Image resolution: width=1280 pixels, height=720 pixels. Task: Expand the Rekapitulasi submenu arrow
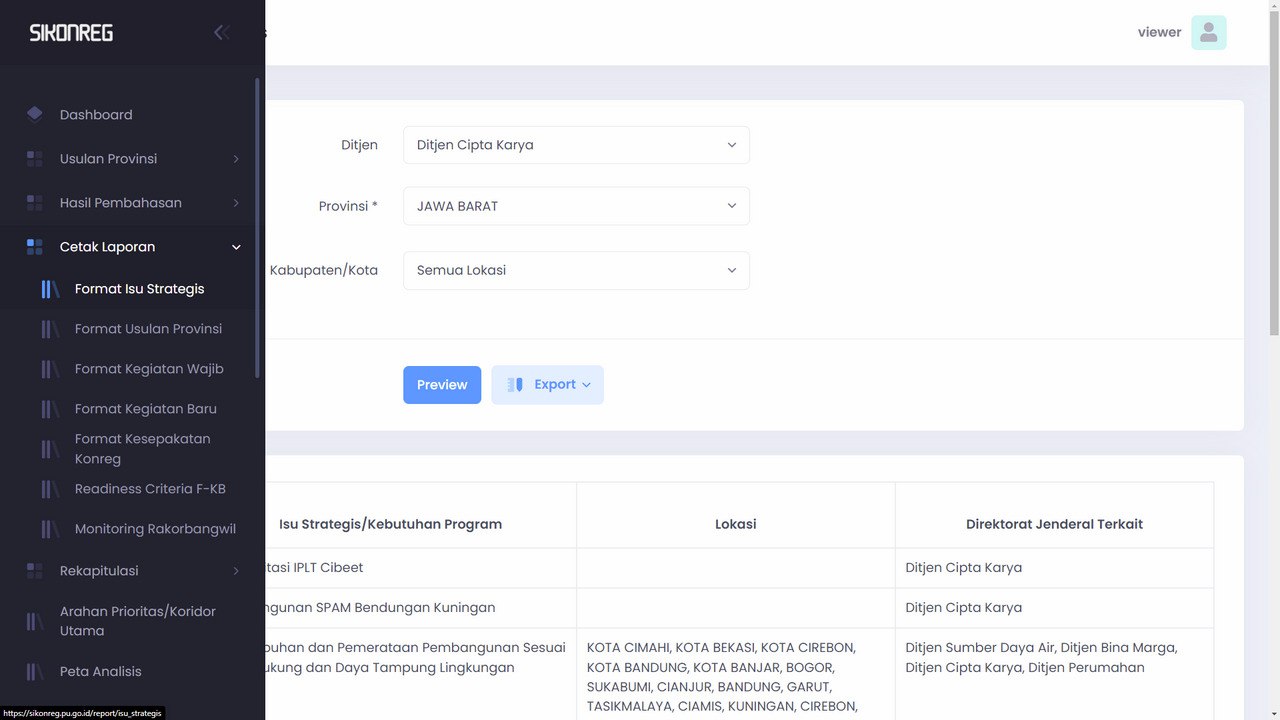(236, 571)
